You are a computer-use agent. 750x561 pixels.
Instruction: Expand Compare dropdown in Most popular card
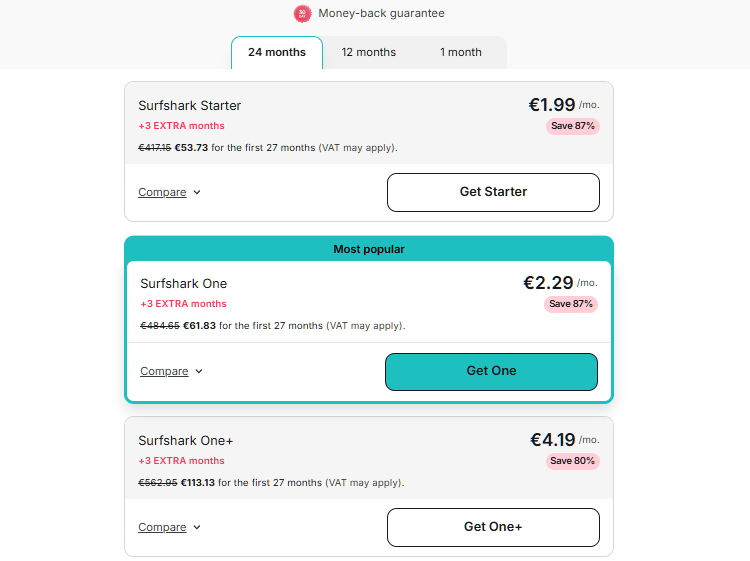171,371
